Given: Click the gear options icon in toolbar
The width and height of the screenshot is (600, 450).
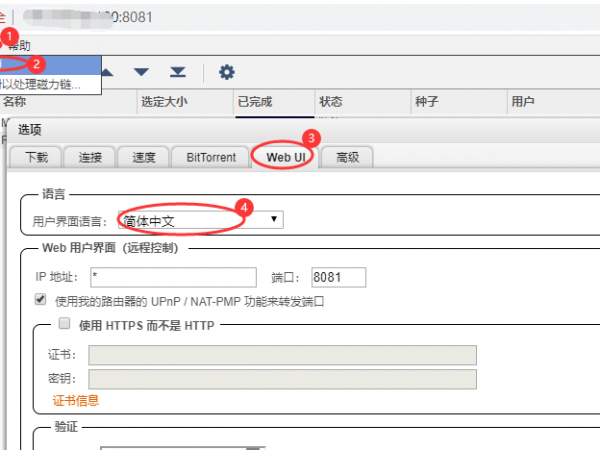Looking at the screenshot, I should click(x=227, y=72).
